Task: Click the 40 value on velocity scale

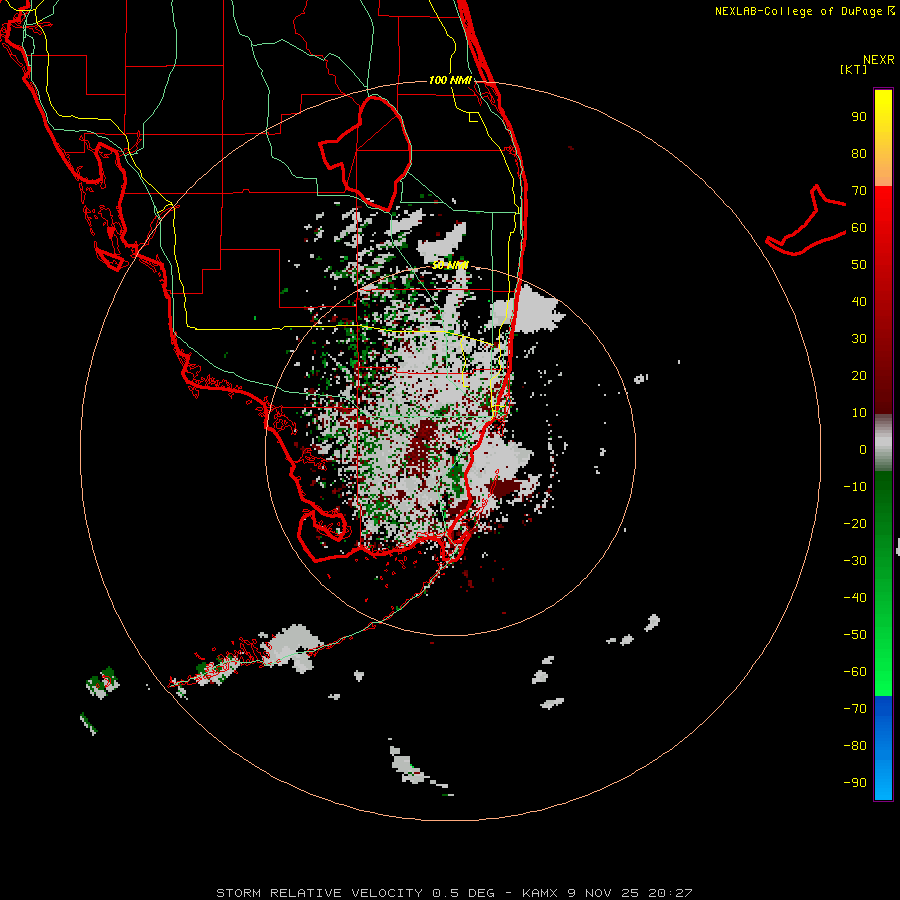Action: [x=859, y=302]
